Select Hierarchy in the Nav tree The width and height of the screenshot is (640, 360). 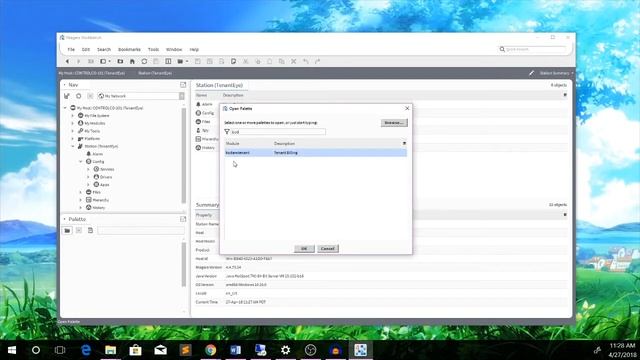point(100,200)
